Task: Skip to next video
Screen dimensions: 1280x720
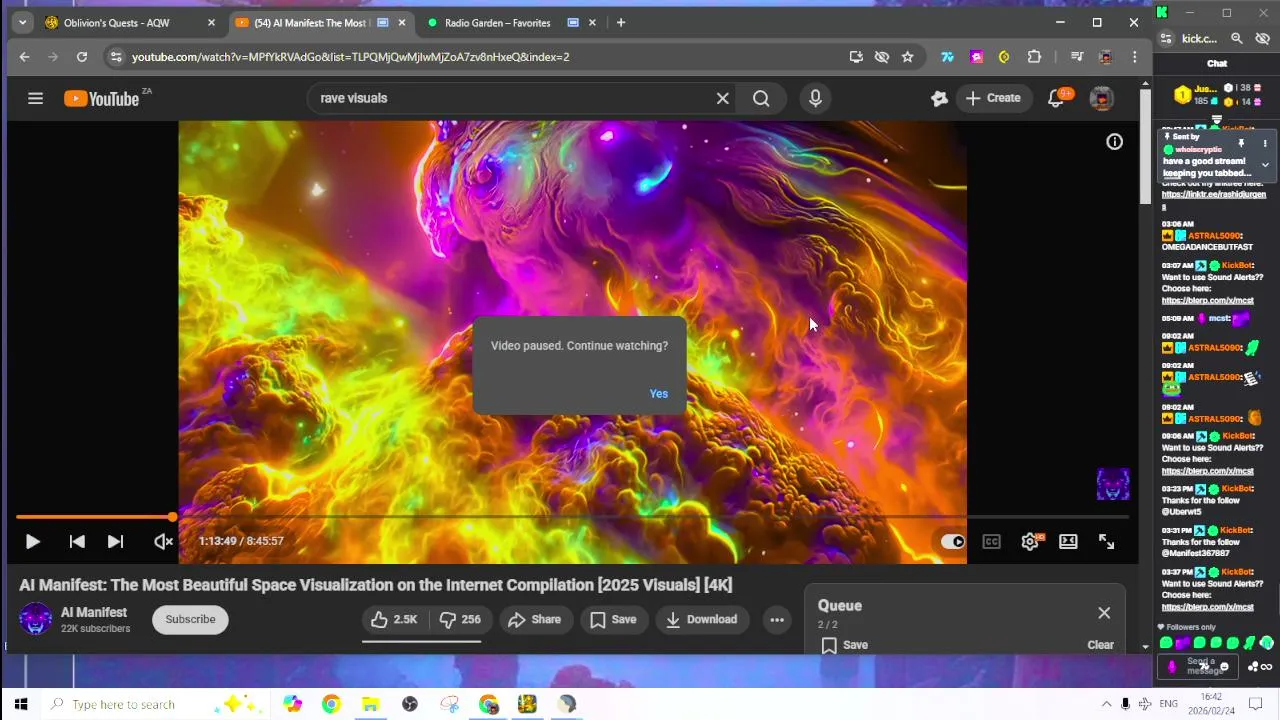Action: (x=115, y=541)
